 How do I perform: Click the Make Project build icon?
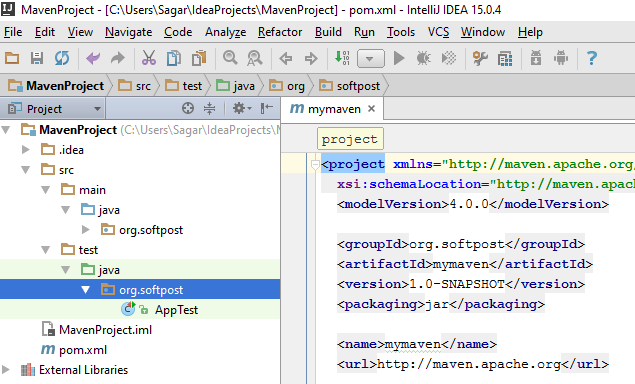point(342,58)
